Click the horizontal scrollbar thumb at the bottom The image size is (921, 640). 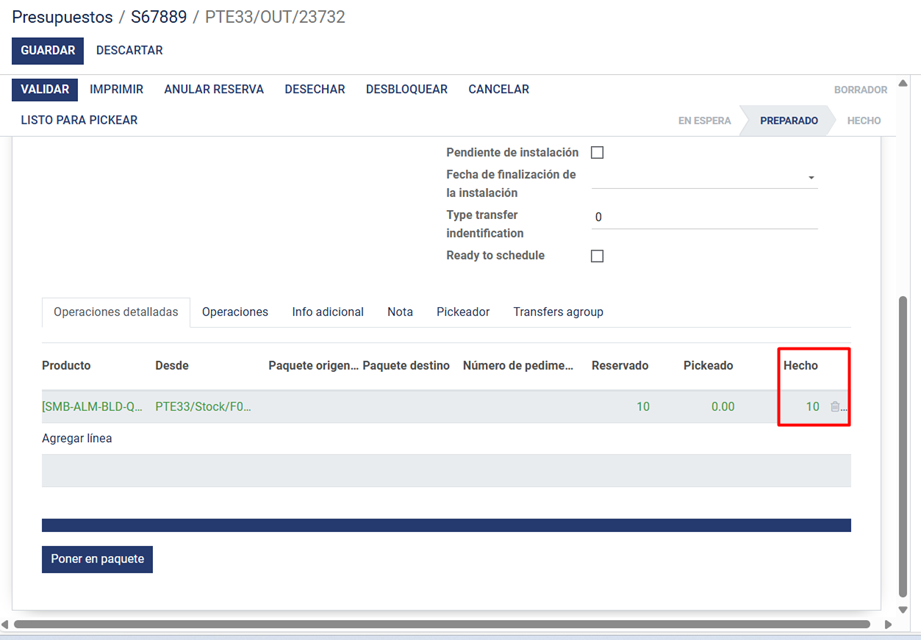[x=442, y=624]
